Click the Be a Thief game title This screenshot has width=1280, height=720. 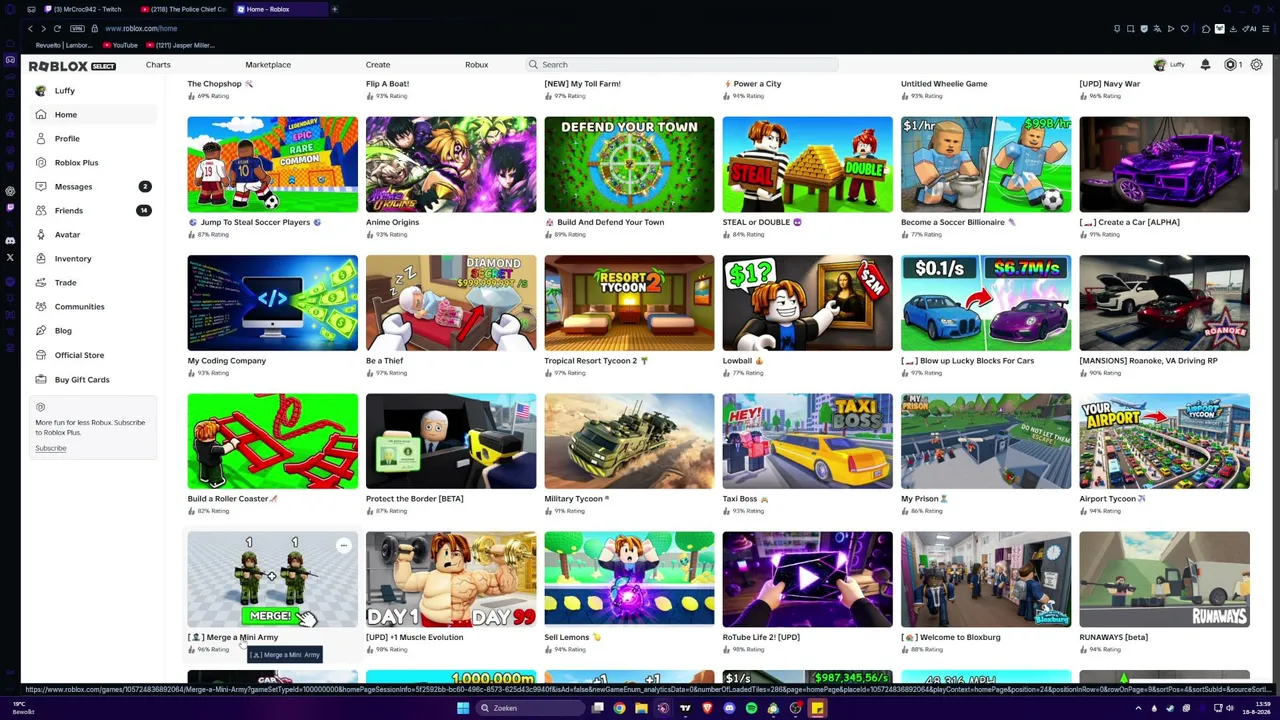385,361
